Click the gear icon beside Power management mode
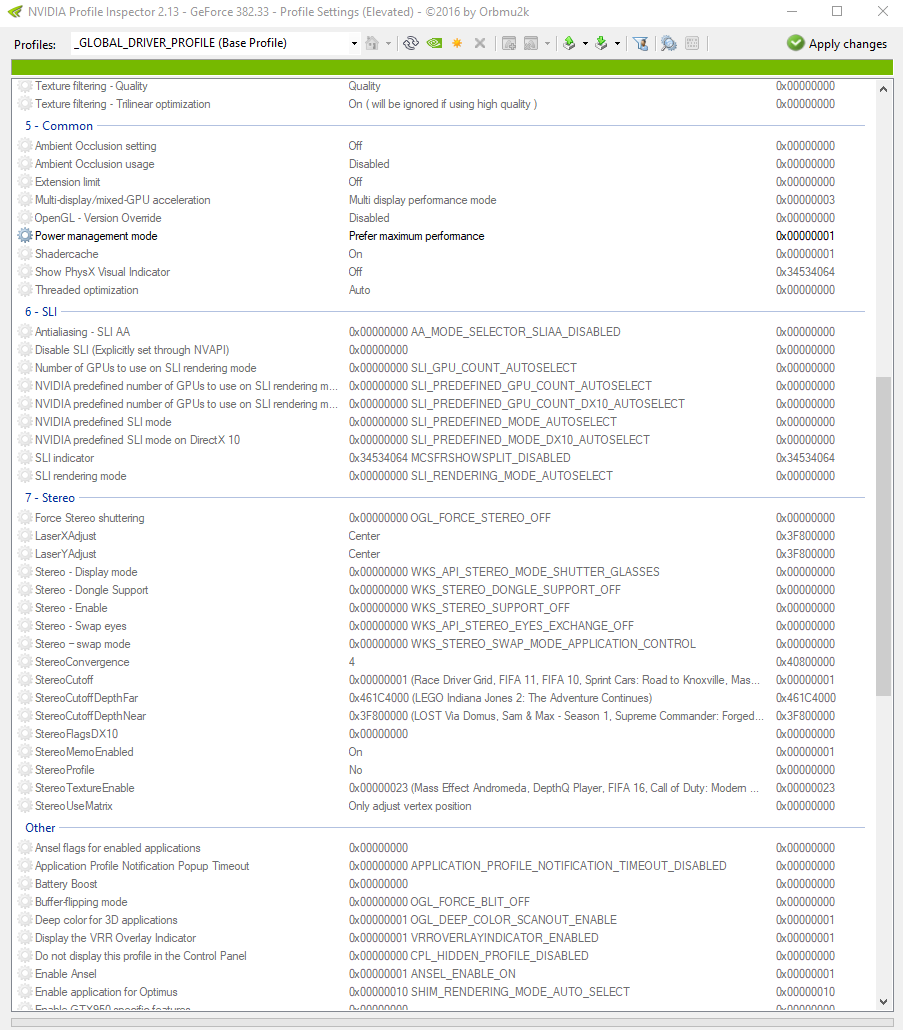Image resolution: width=903 pixels, height=1030 pixels. tap(25, 236)
